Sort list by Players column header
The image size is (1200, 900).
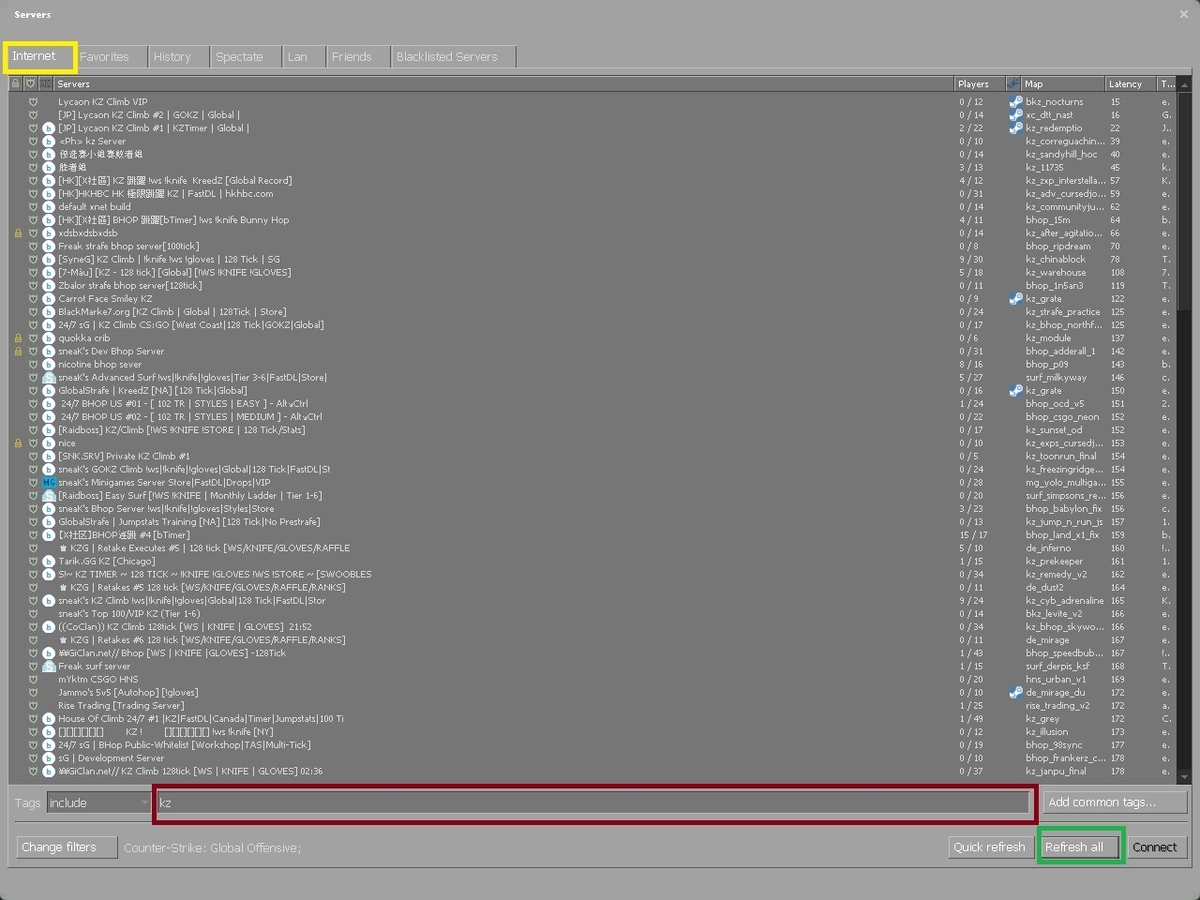click(x=979, y=84)
